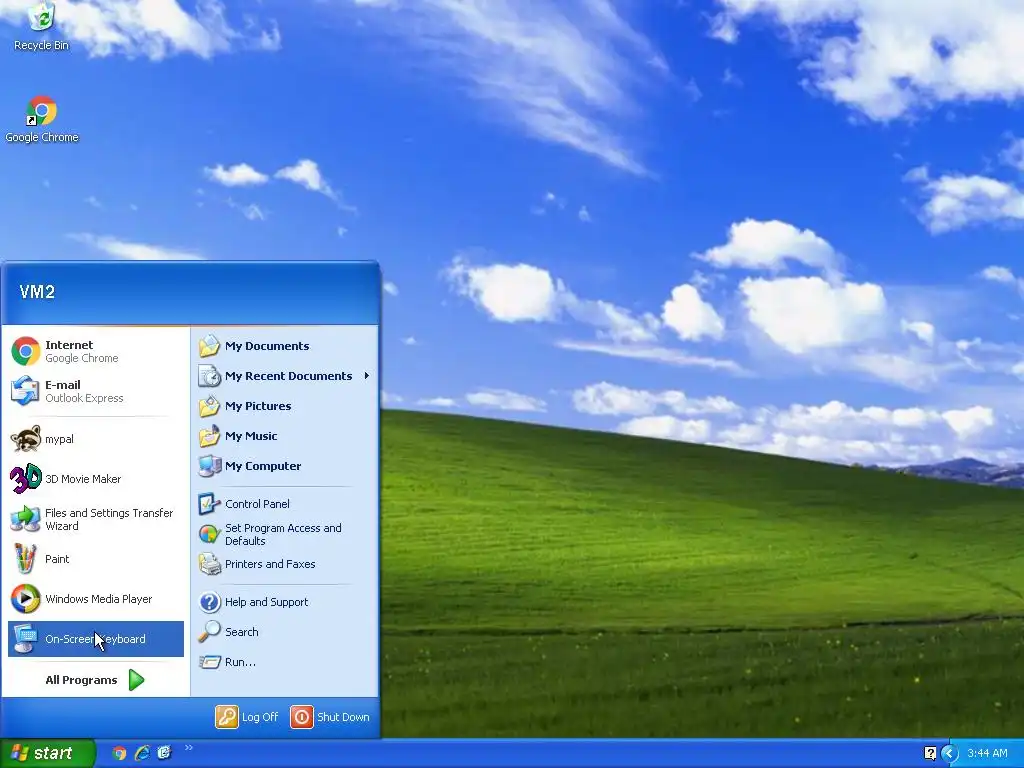Image resolution: width=1024 pixels, height=768 pixels.
Task: Click the 3:44 AM taskbar clock
Action: [987, 754]
